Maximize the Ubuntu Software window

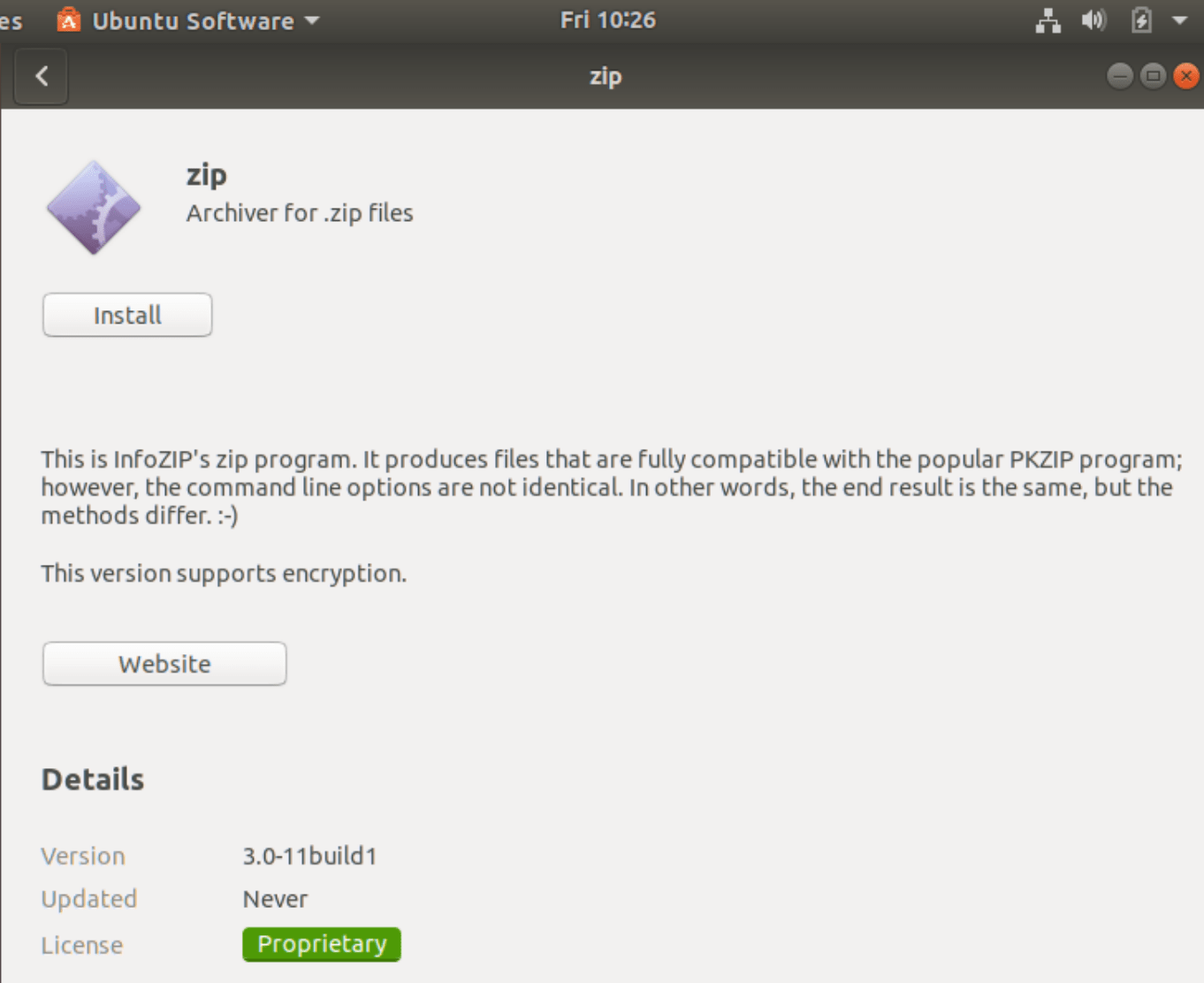1152,76
